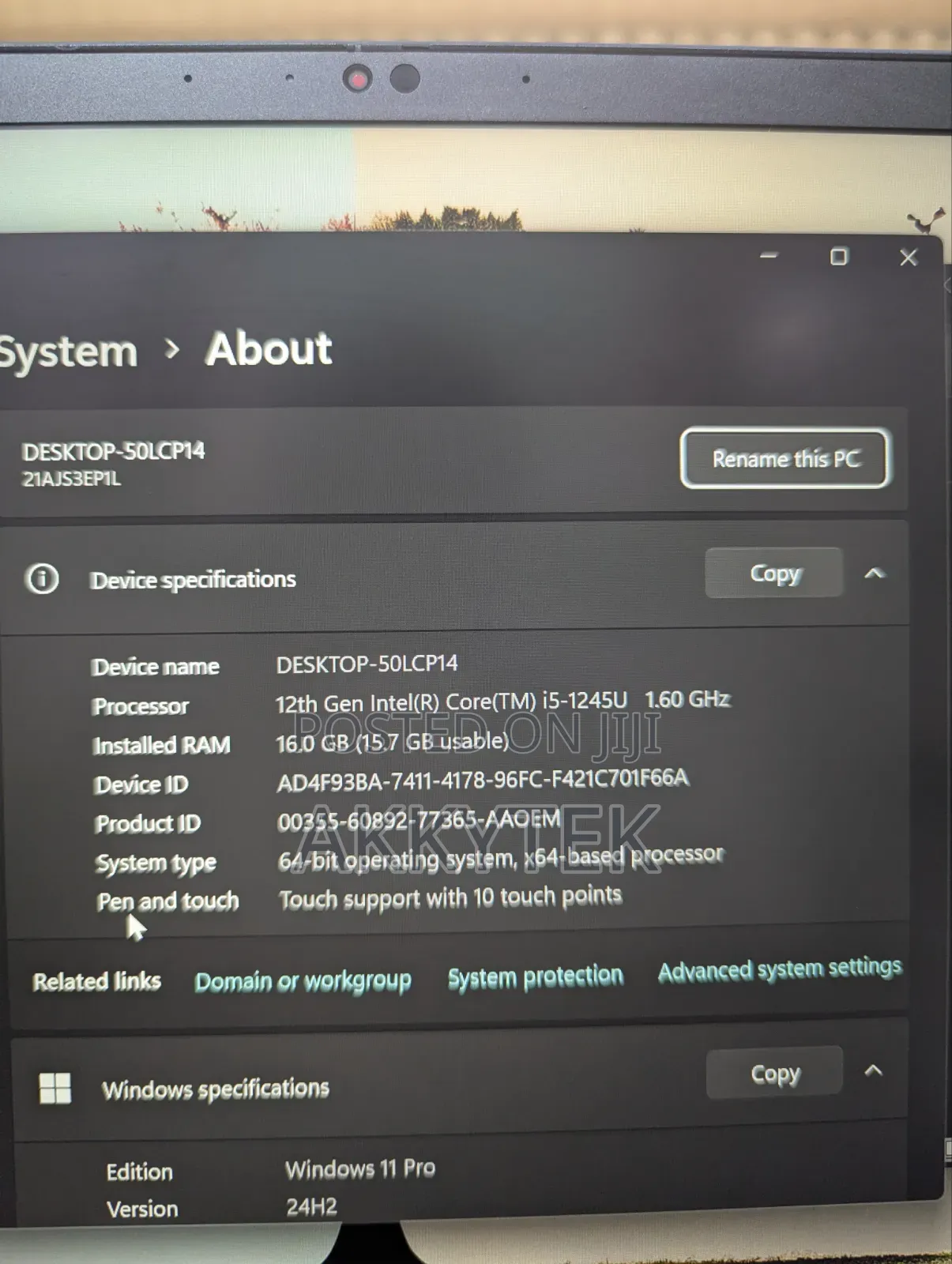Click the System type label
Image resolution: width=952 pixels, height=1264 pixels.
point(156,863)
